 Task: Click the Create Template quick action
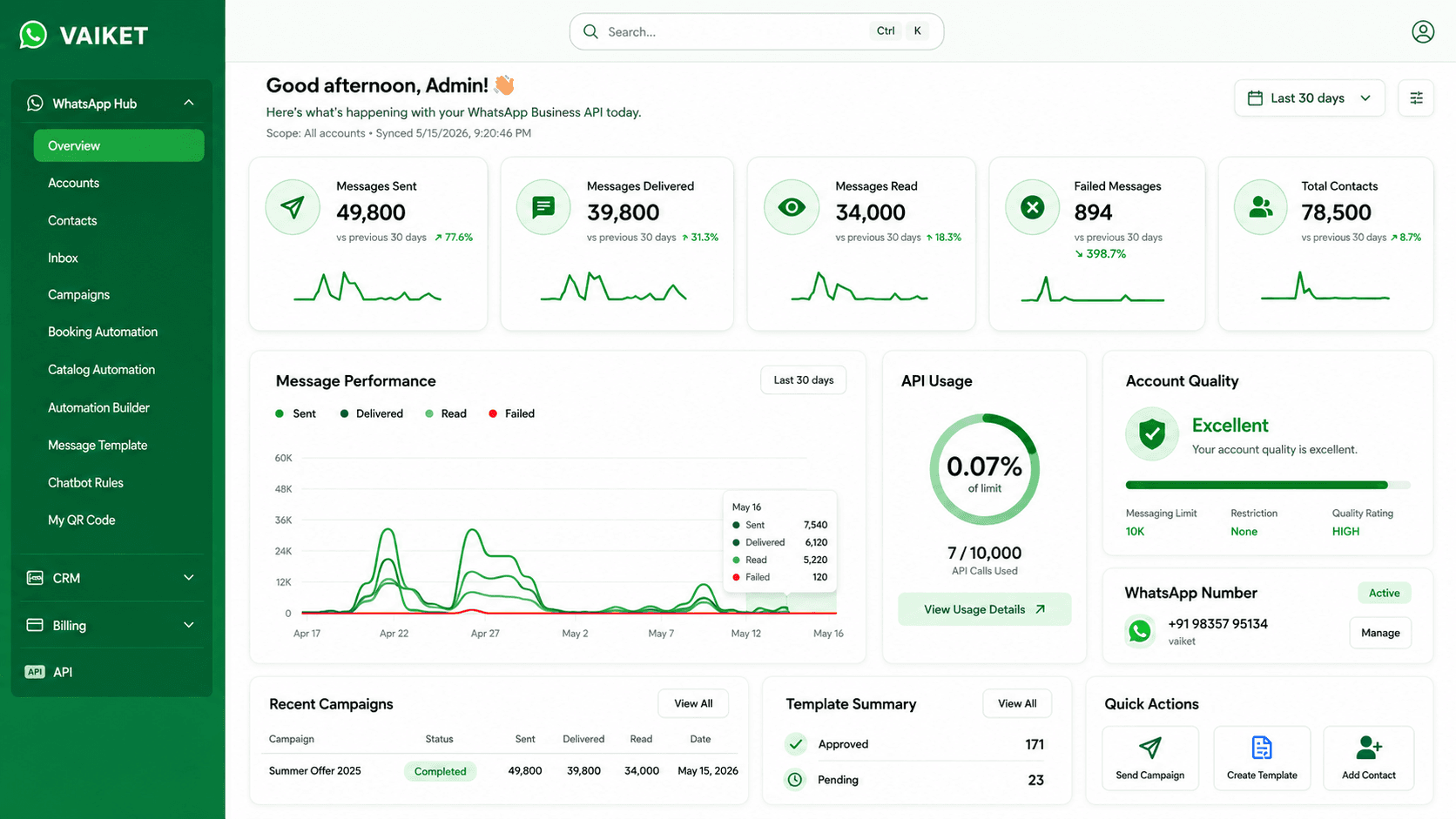pos(1262,758)
